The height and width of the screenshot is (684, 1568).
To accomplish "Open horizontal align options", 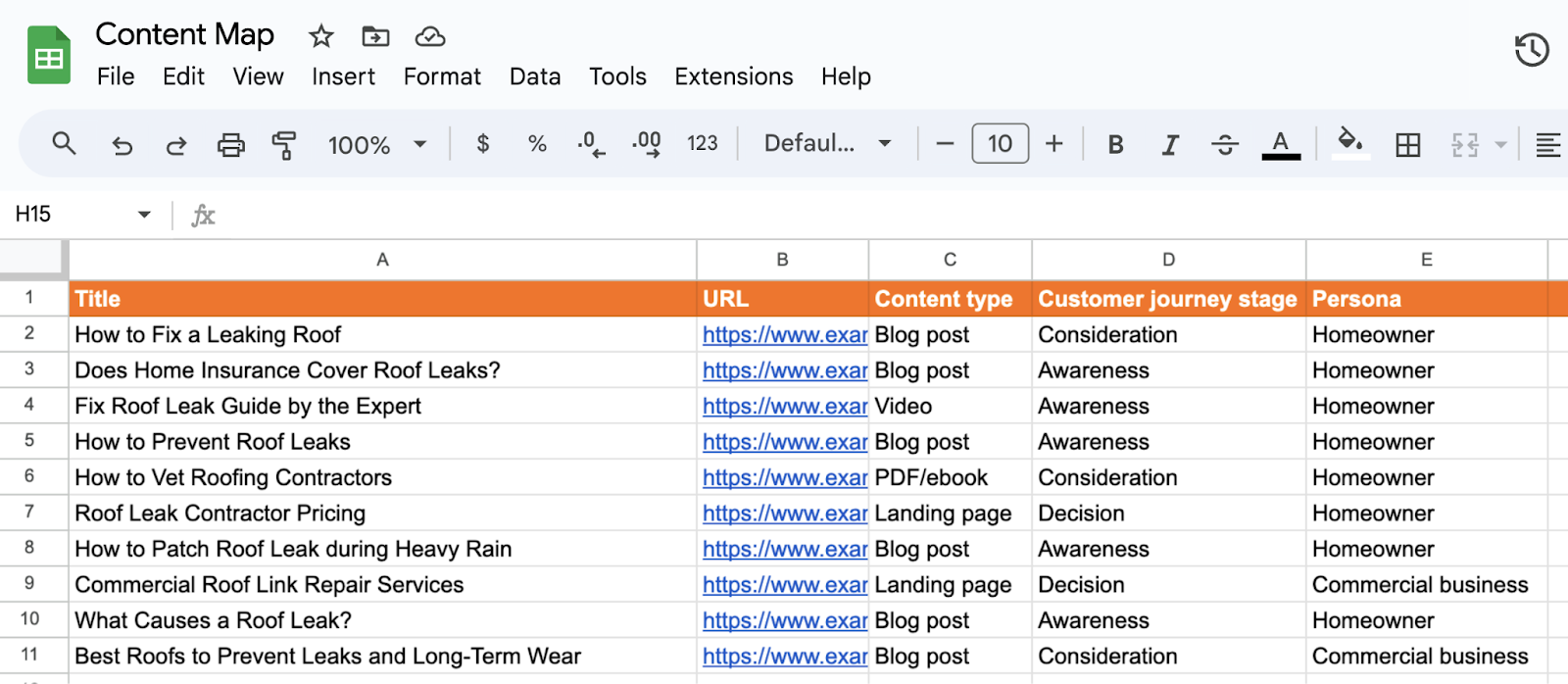I will click(x=1548, y=145).
